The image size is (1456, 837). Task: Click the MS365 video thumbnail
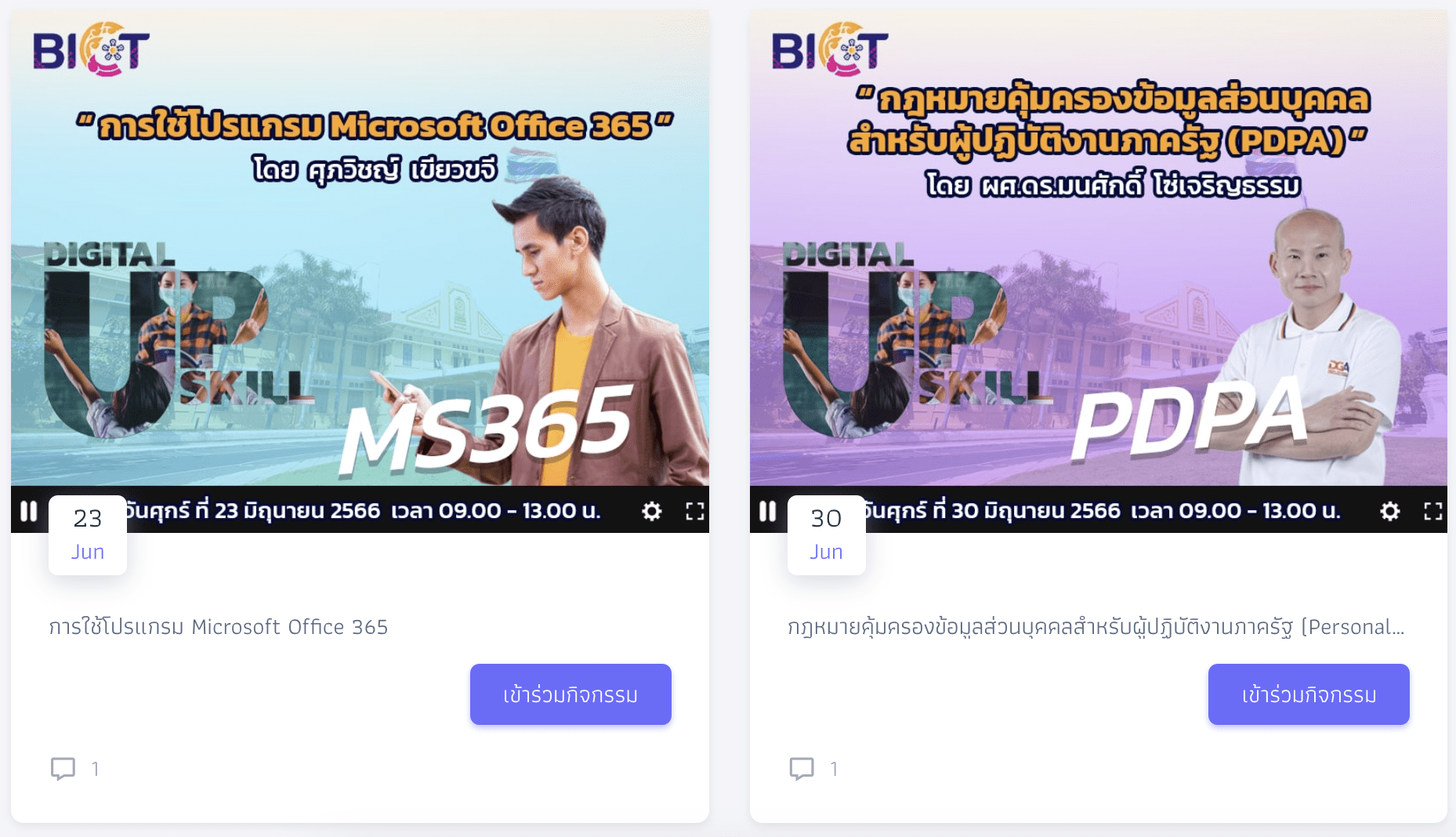pyautogui.click(x=360, y=251)
